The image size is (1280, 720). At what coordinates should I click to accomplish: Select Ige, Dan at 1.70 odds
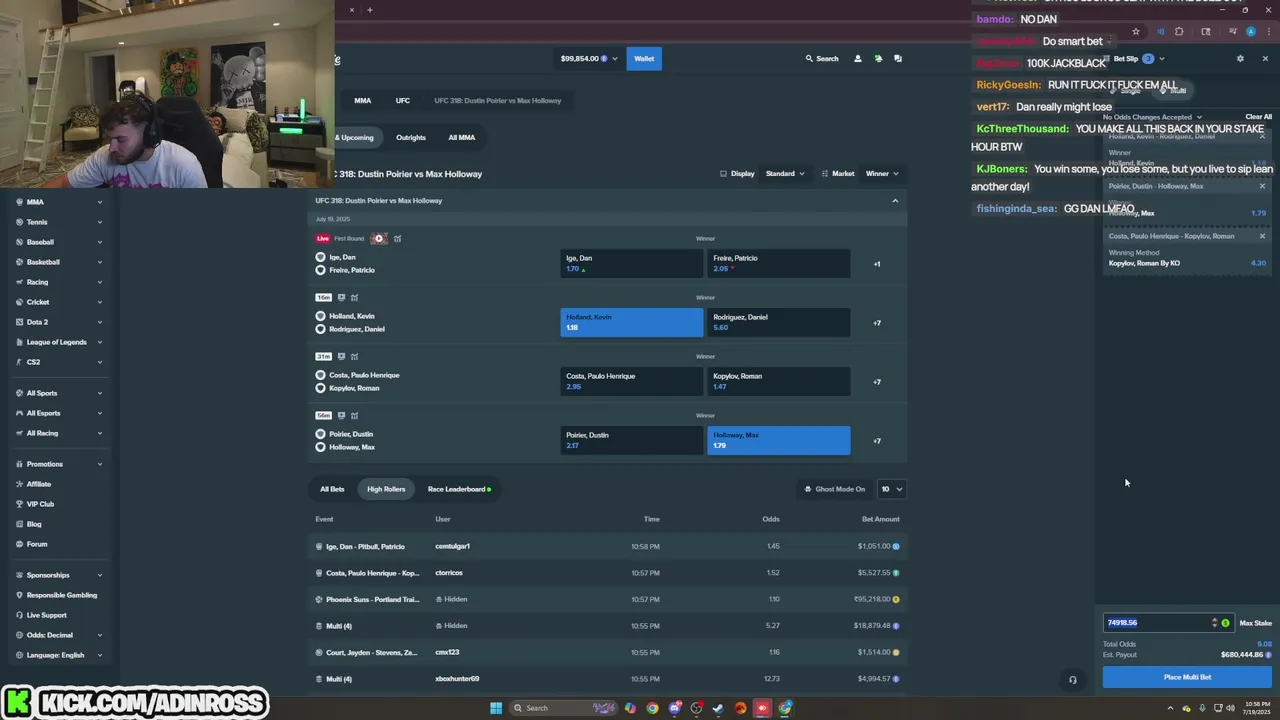pos(631,264)
